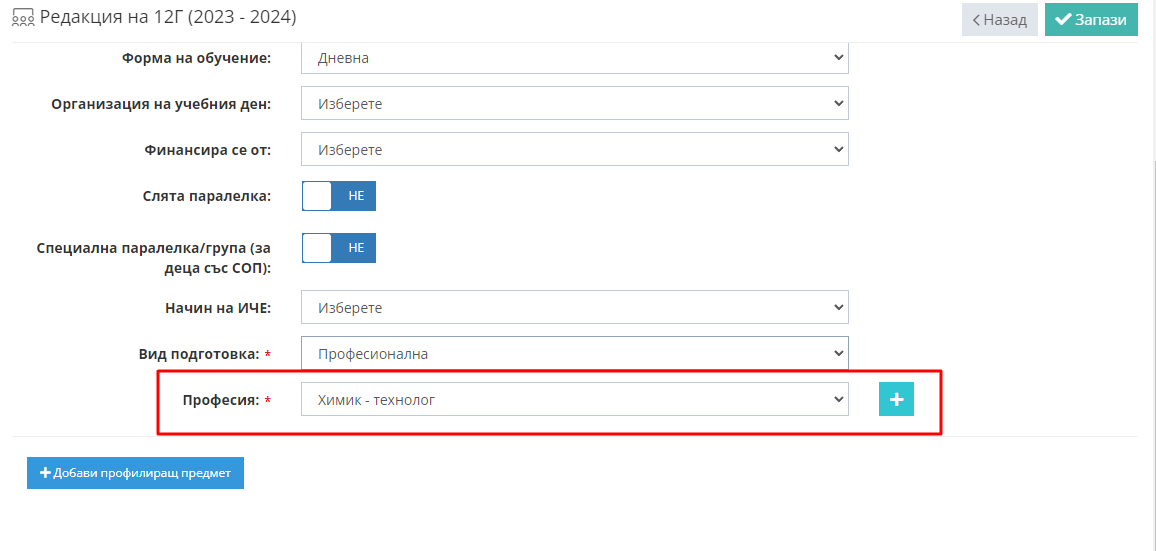
Task: Click the Добави профилиращ предмет button
Action: (x=135, y=473)
